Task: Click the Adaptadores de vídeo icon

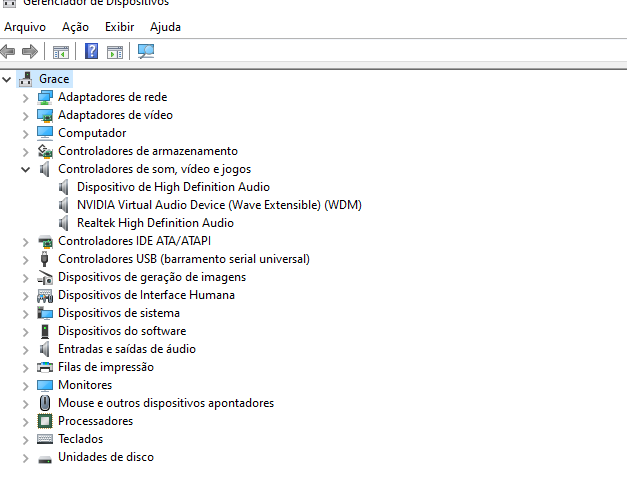Action: coord(45,115)
